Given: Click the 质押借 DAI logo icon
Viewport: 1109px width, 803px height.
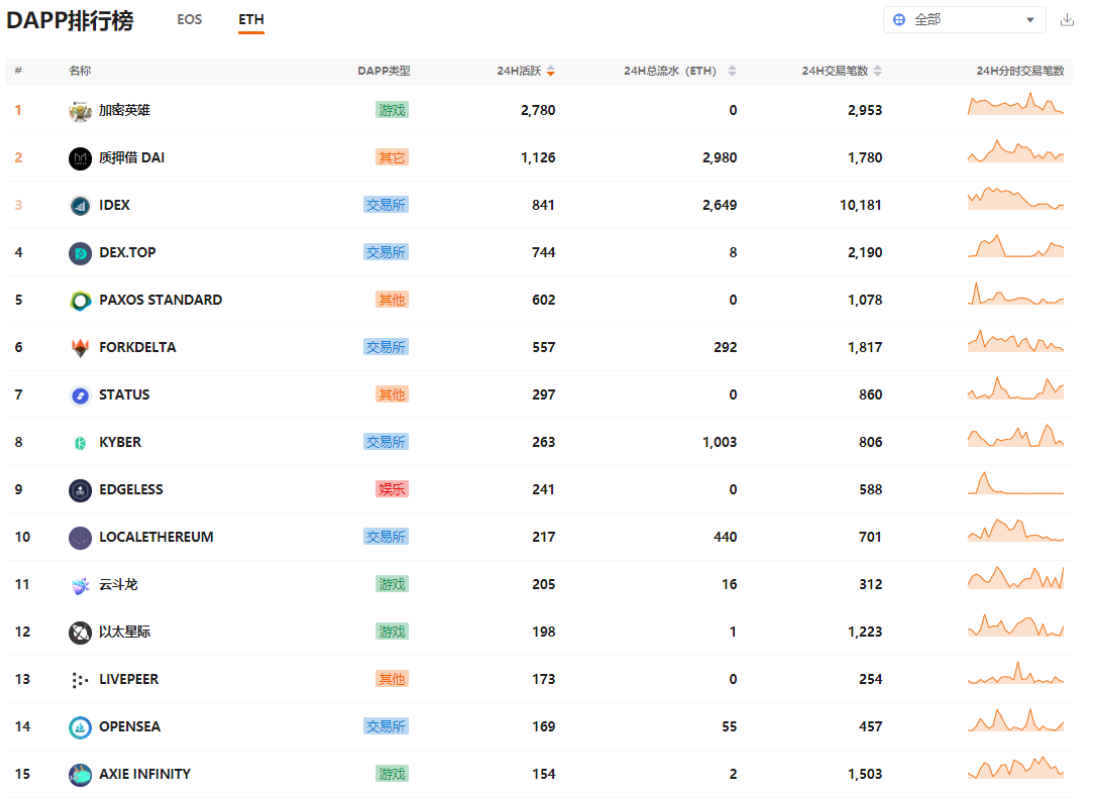Looking at the screenshot, I should [x=80, y=158].
